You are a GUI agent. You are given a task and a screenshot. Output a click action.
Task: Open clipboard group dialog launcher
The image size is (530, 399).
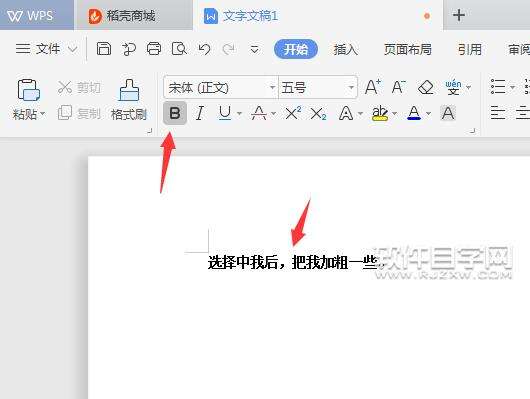coord(150,131)
